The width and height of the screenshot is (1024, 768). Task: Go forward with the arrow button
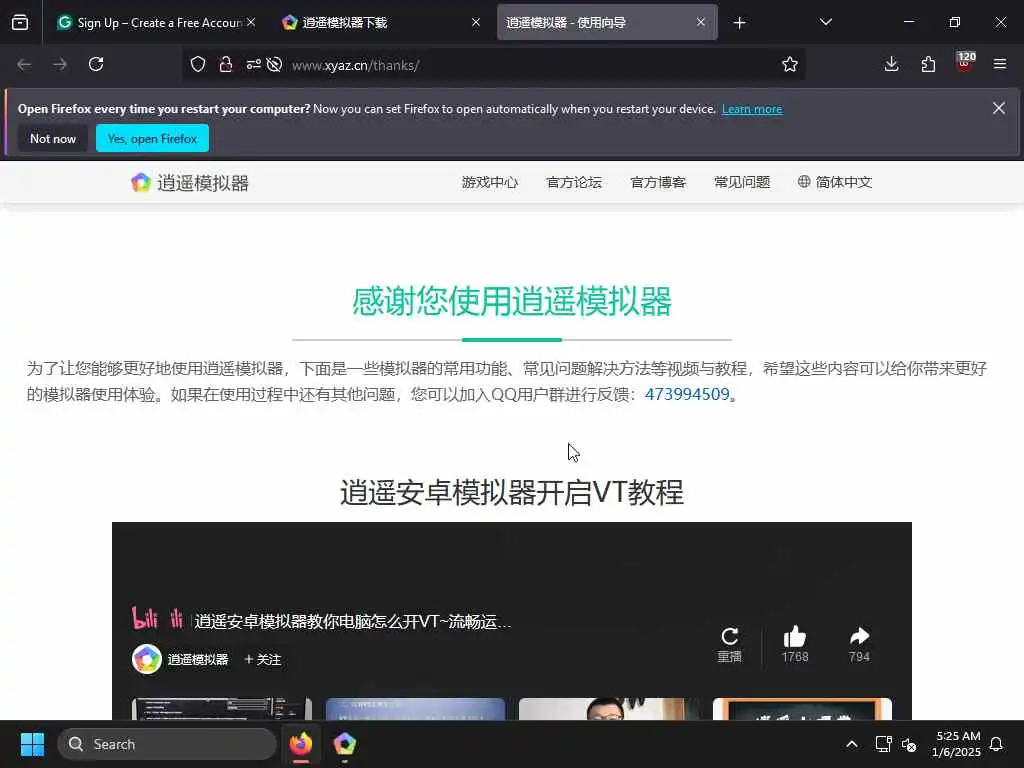tap(60, 64)
